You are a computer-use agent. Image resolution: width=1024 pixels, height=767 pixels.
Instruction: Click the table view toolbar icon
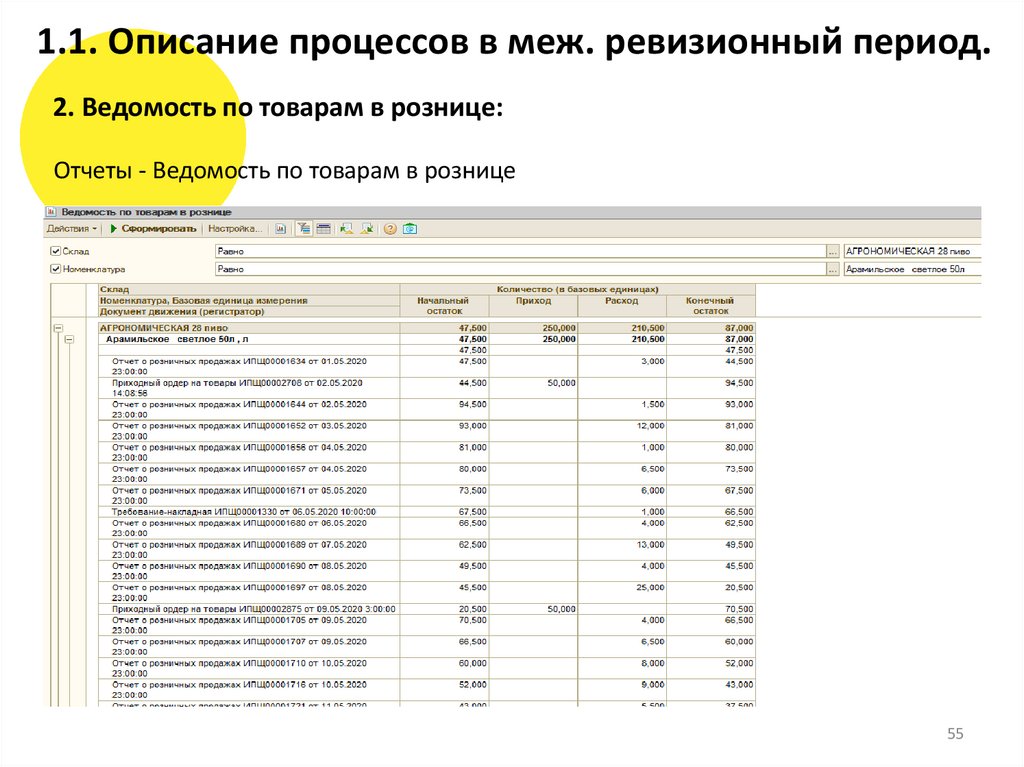coord(323,229)
